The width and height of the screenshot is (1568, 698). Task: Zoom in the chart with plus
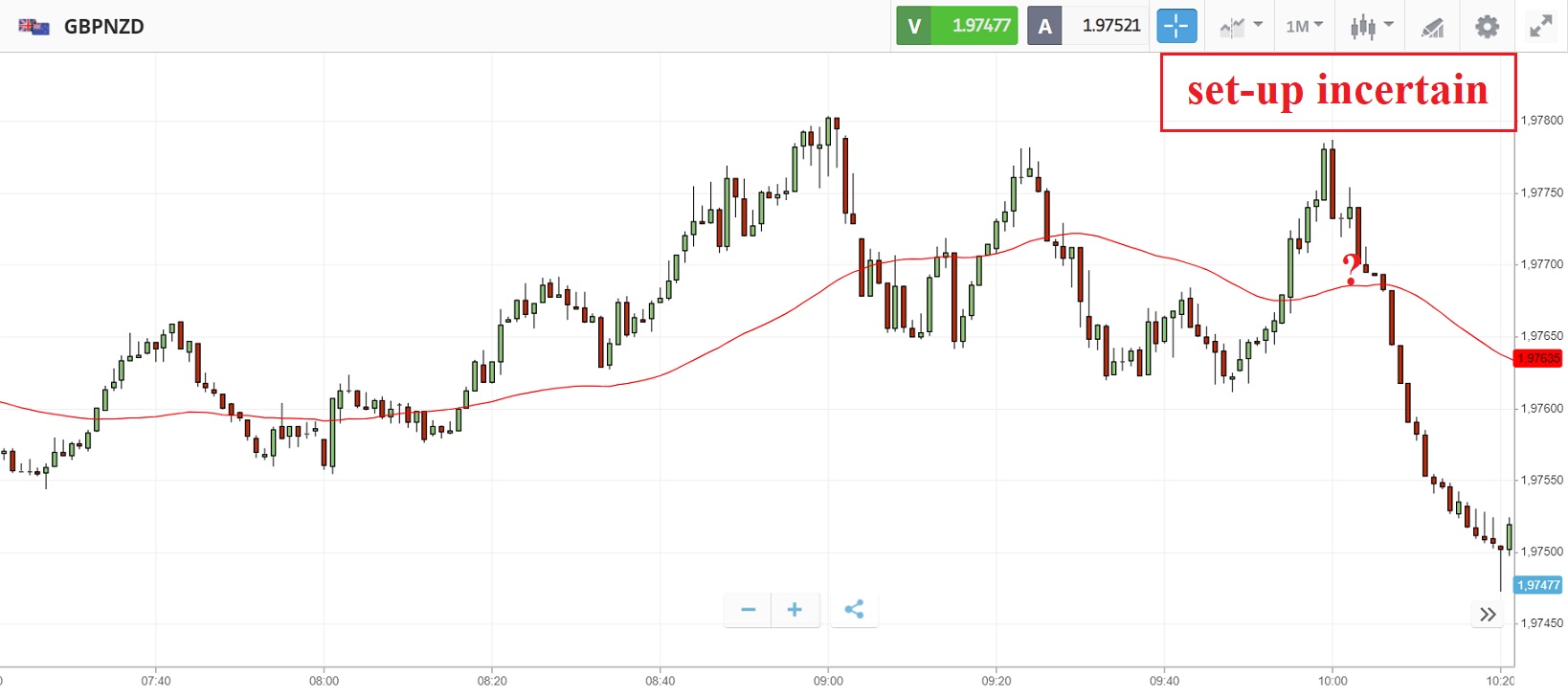(x=795, y=610)
